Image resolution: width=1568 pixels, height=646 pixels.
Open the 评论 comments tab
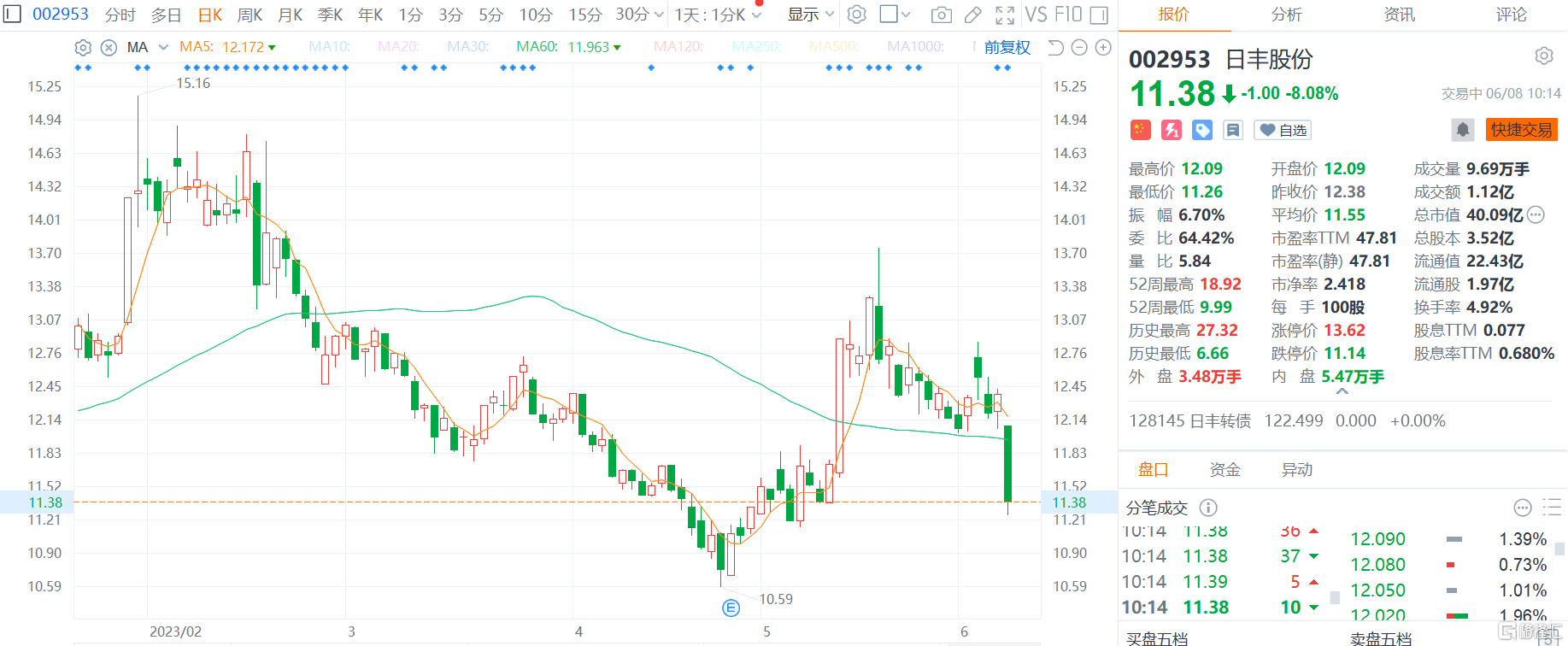click(x=1511, y=15)
